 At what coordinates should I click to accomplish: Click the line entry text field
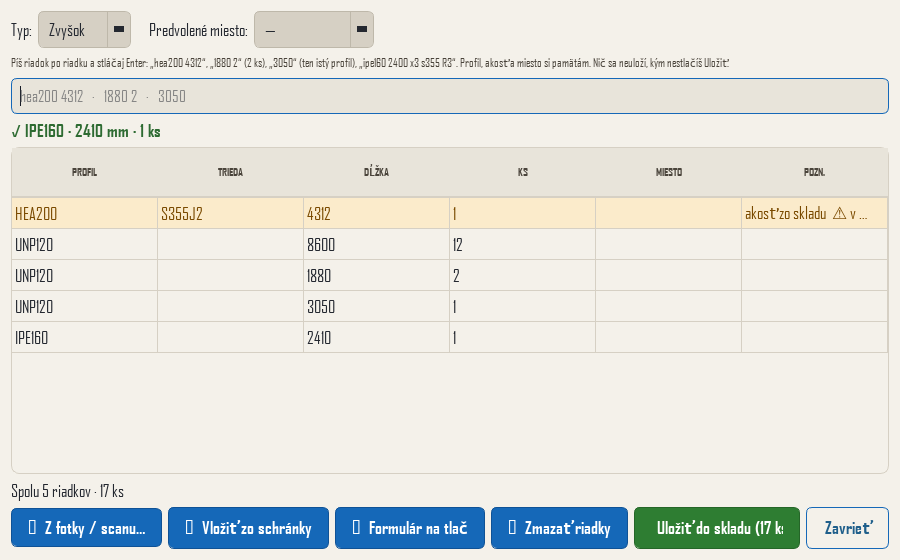(450, 96)
